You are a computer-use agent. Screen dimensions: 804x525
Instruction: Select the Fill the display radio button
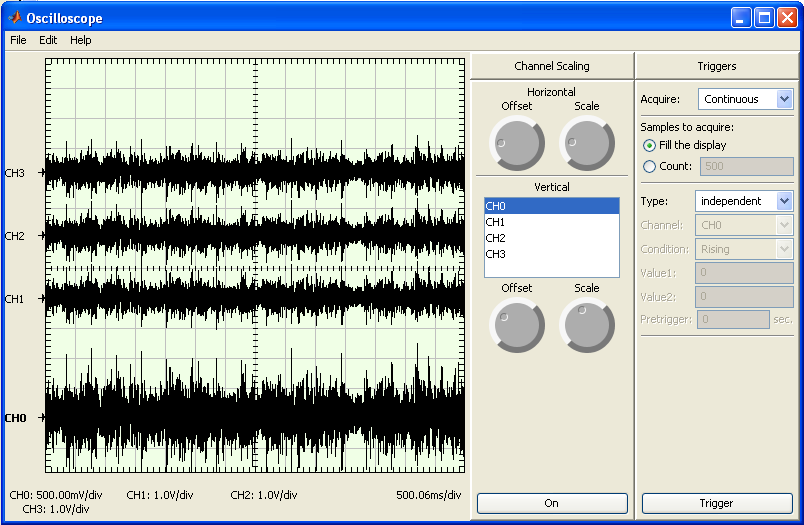(649, 146)
